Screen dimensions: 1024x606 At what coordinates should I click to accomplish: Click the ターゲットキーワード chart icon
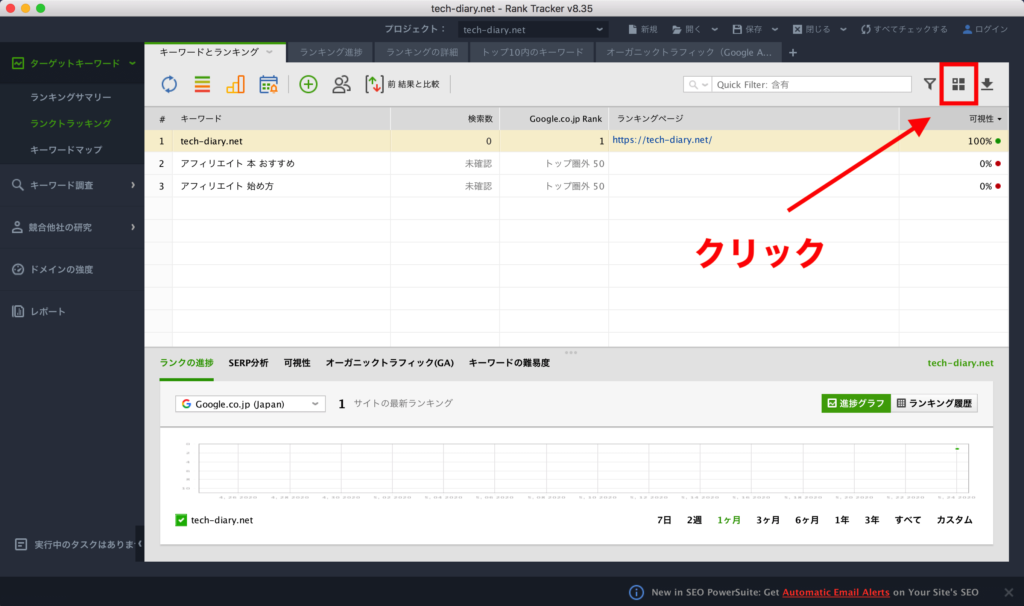pos(18,63)
